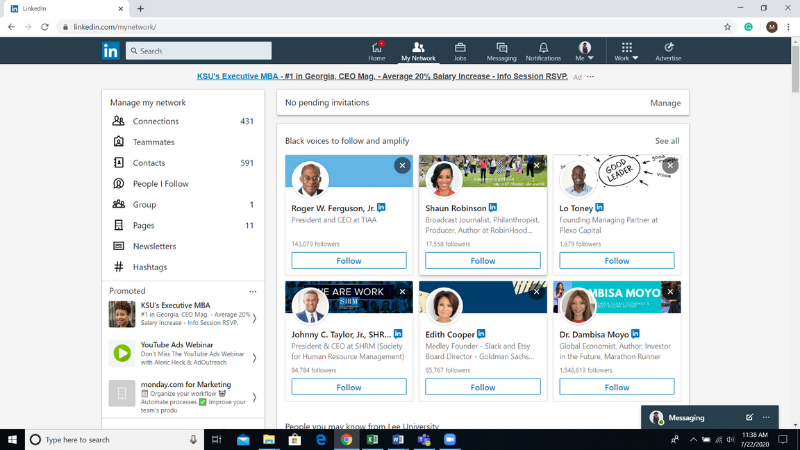Reload the page in Chrome
This screenshot has height=450, width=800.
click(45, 27)
